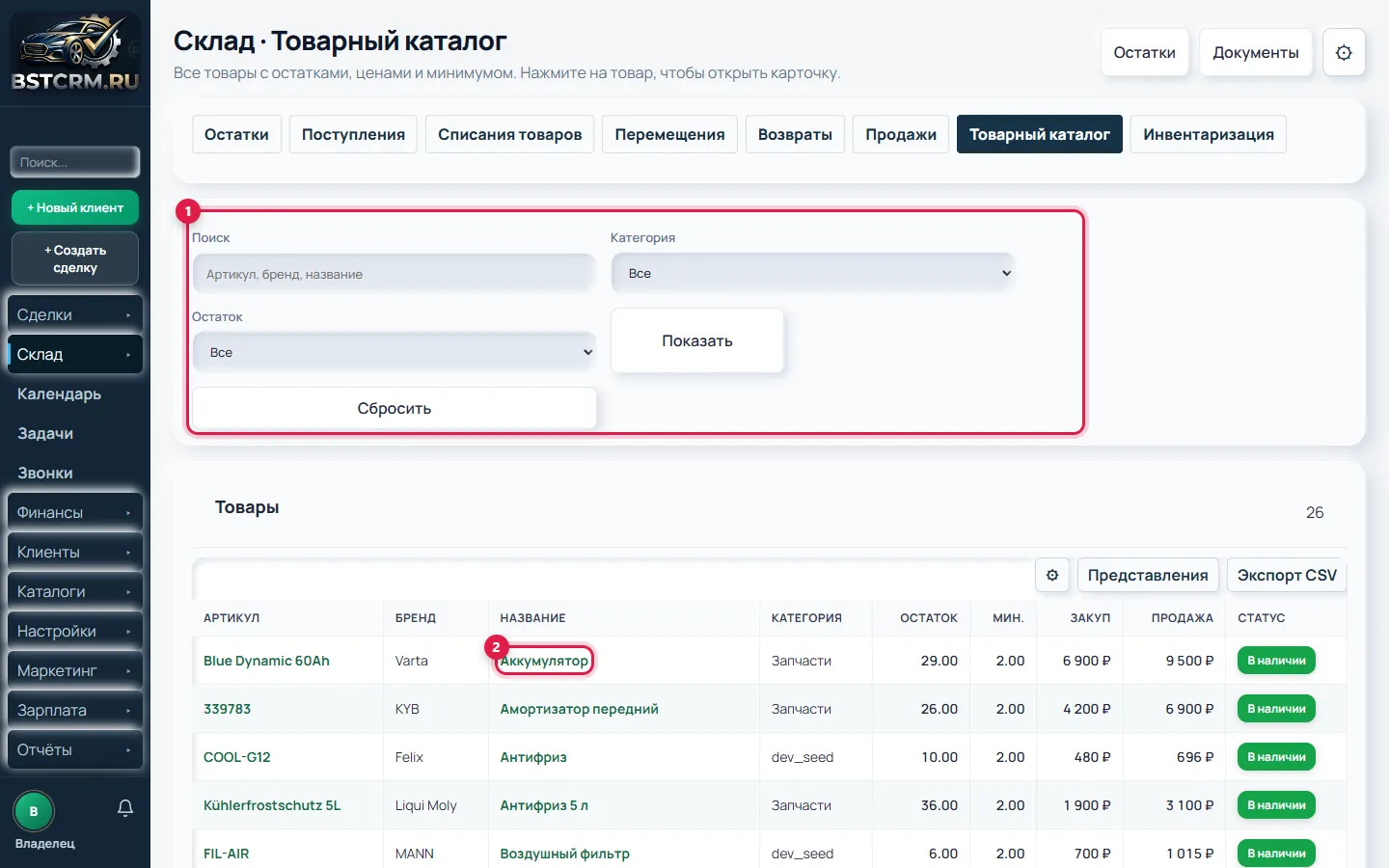Open the Аккумулятор product link
This screenshot has height=868, width=1389.
click(544, 661)
